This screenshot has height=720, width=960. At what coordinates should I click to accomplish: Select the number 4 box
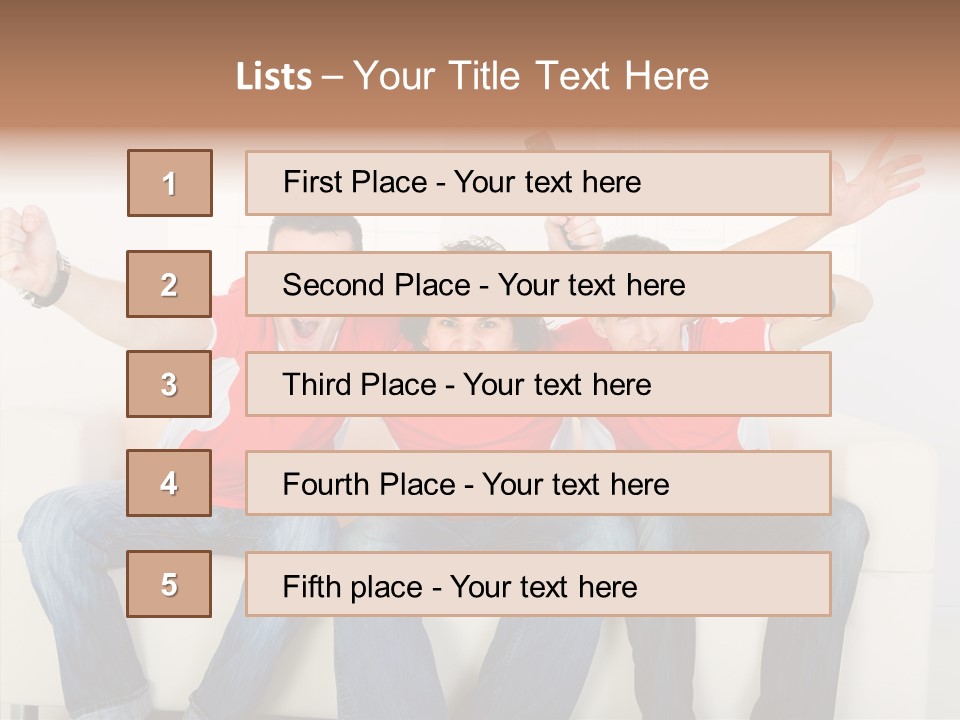(x=169, y=483)
